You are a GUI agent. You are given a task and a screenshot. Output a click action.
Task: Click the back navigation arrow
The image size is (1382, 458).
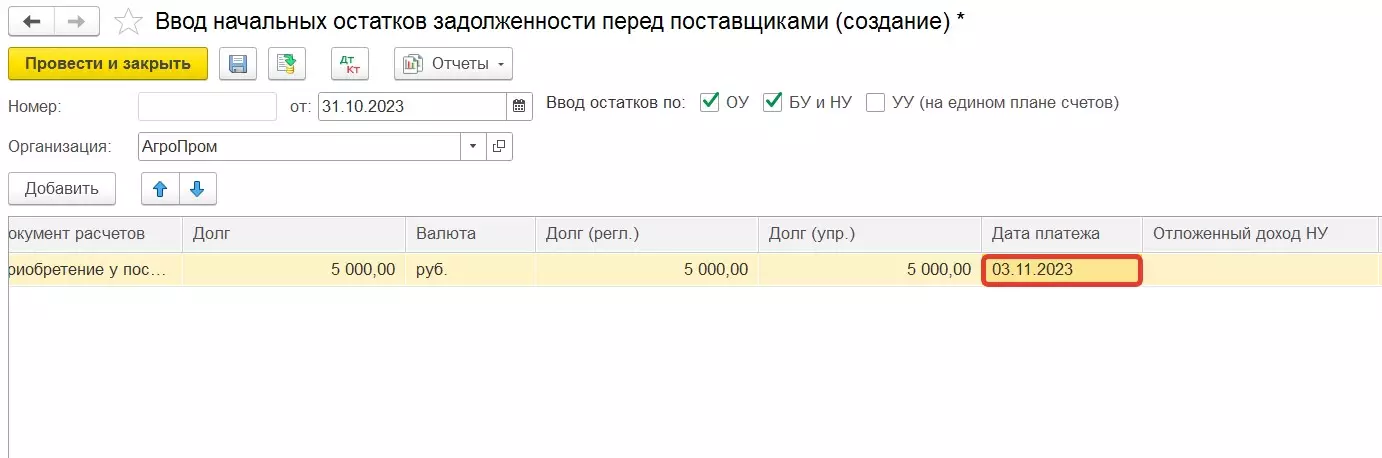[31, 21]
